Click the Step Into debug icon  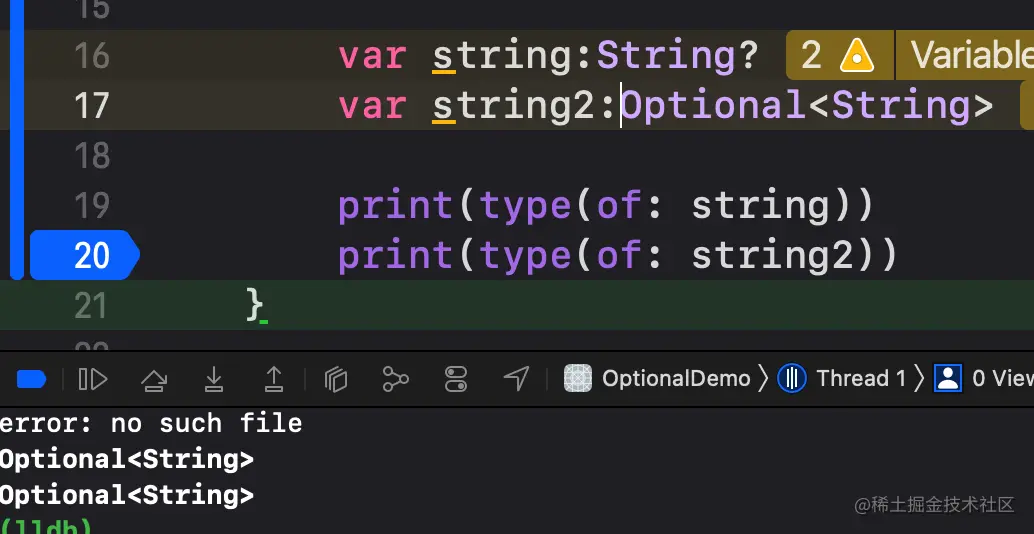[213, 379]
